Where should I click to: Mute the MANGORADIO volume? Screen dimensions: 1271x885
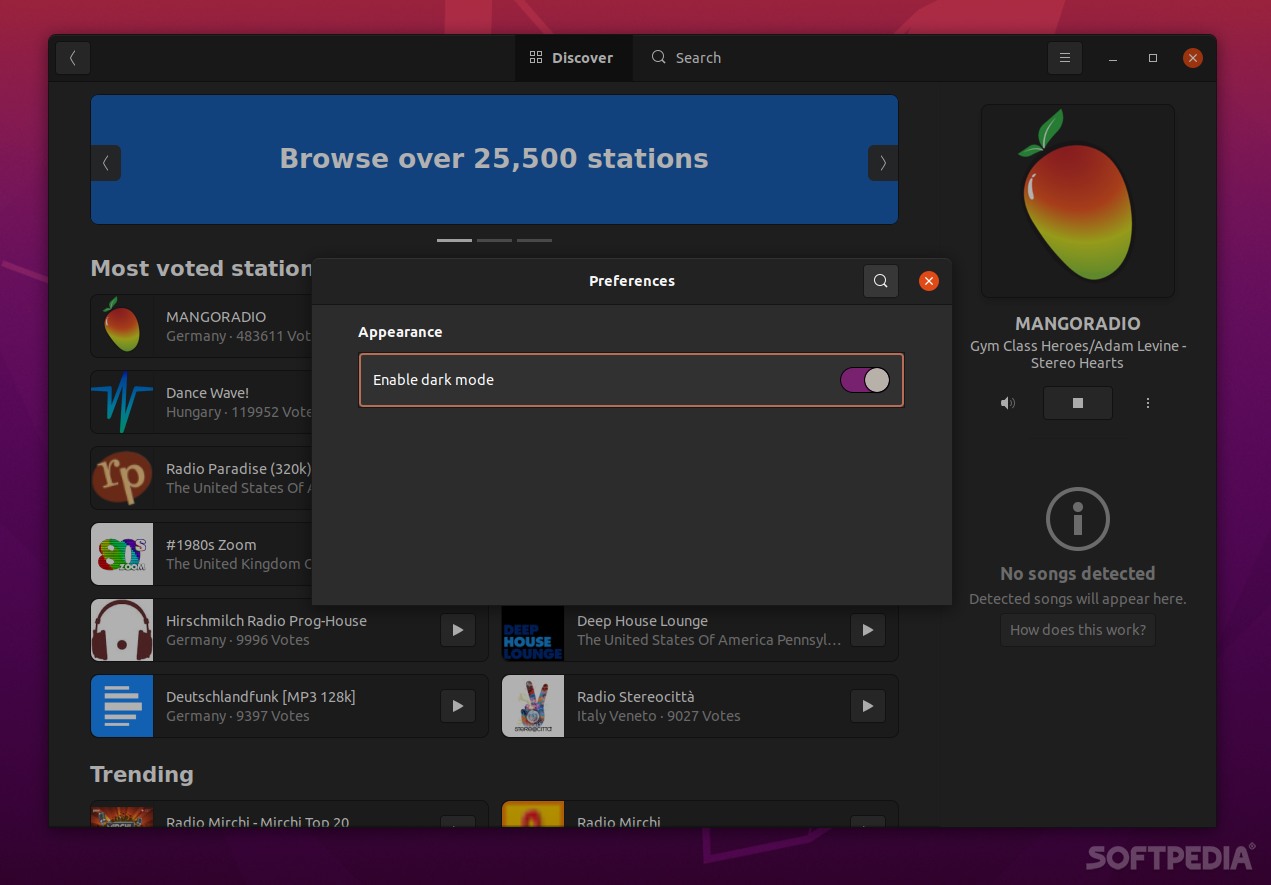[1008, 403]
